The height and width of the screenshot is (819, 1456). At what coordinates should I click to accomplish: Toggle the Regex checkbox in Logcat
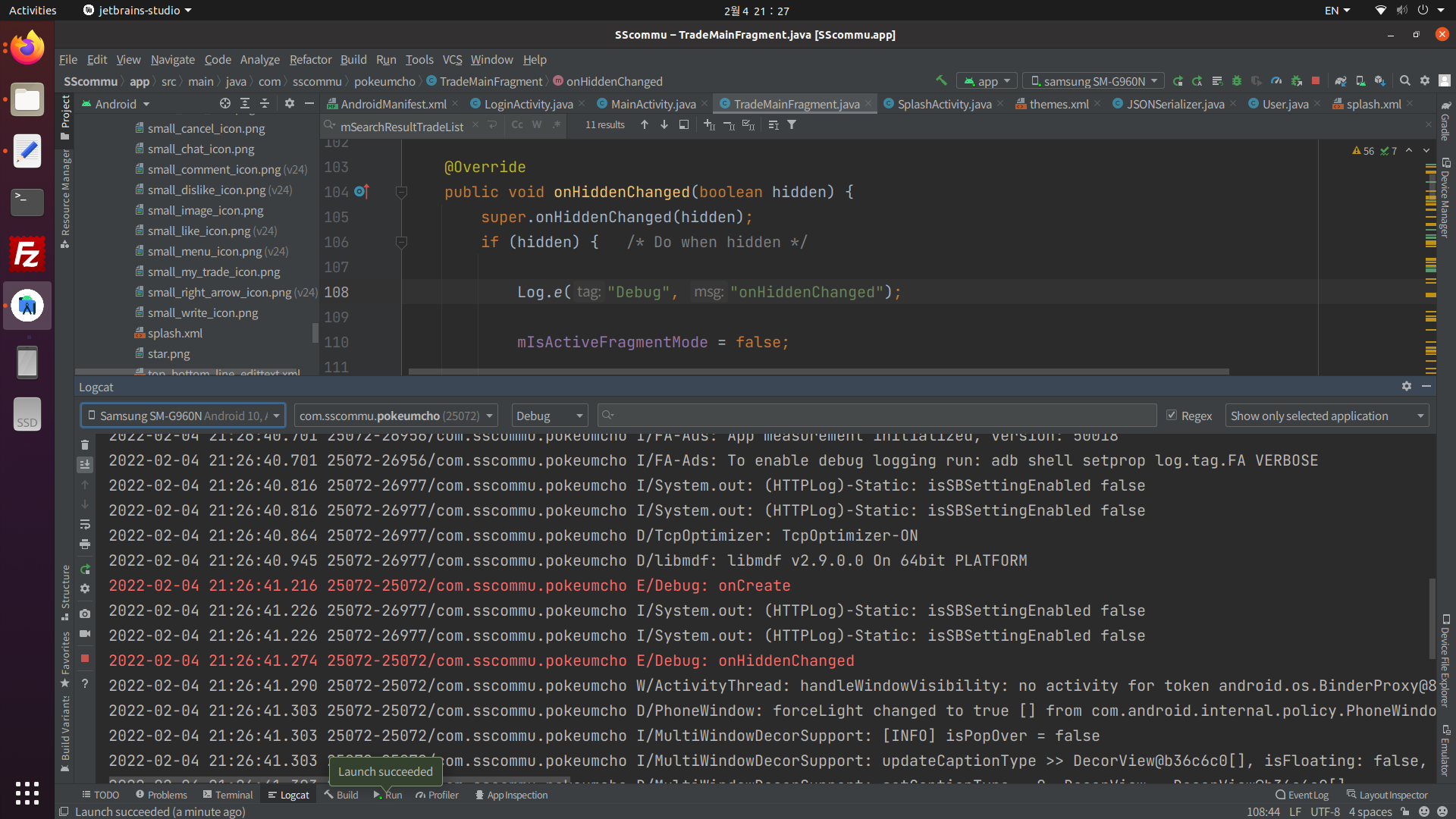(1172, 416)
